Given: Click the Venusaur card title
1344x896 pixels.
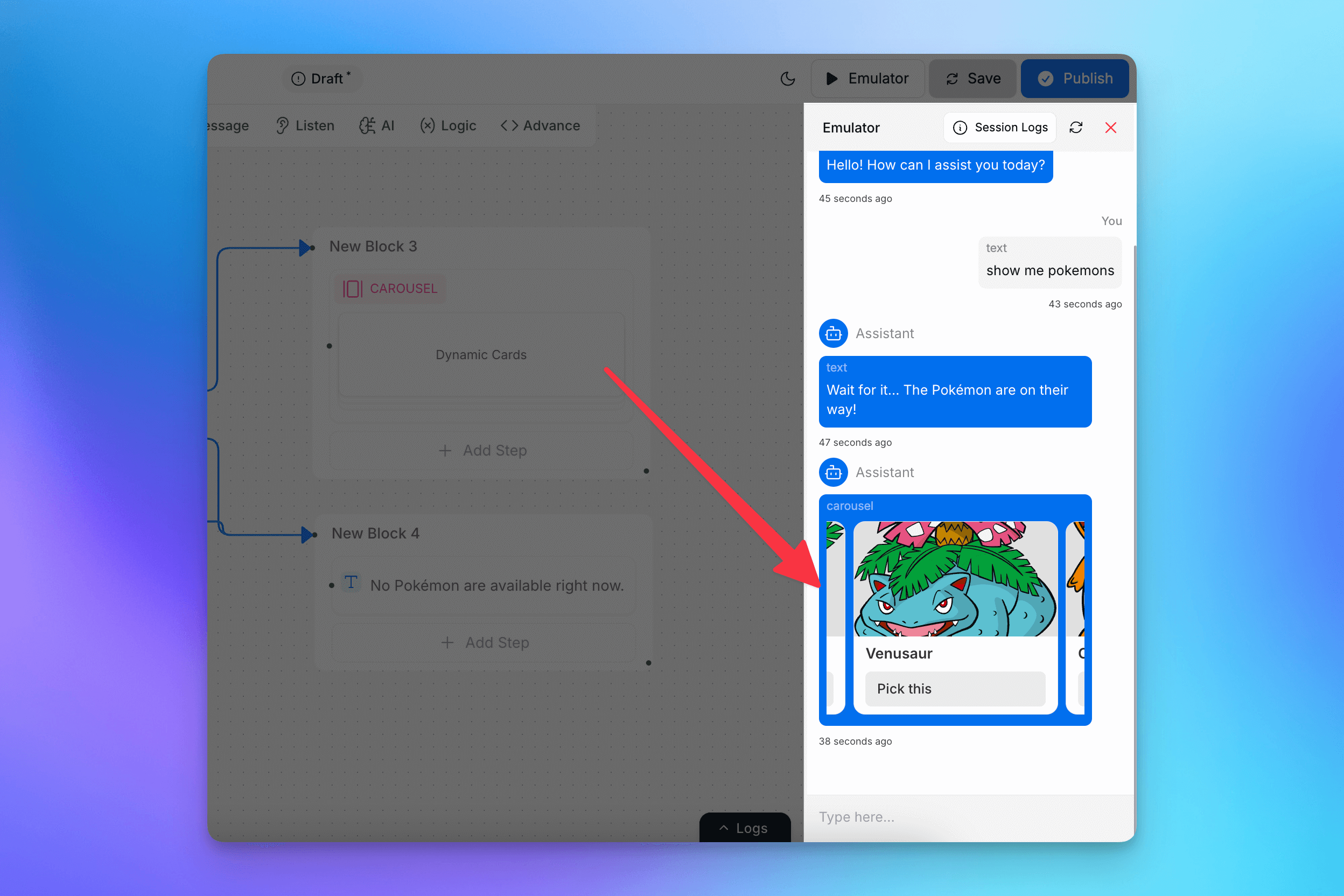Looking at the screenshot, I should pyautogui.click(x=899, y=653).
